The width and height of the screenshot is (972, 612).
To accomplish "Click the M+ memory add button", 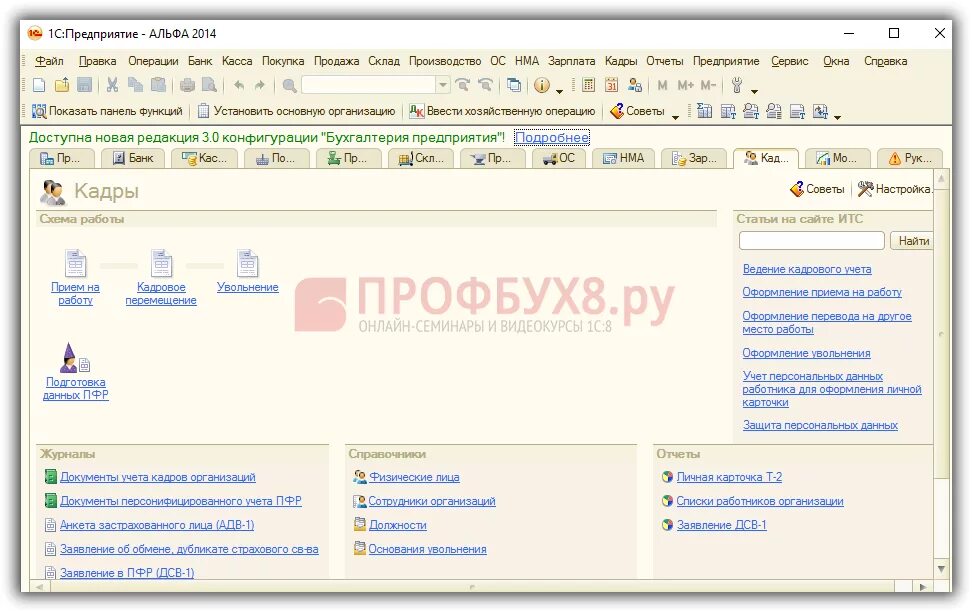I will [685, 85].
